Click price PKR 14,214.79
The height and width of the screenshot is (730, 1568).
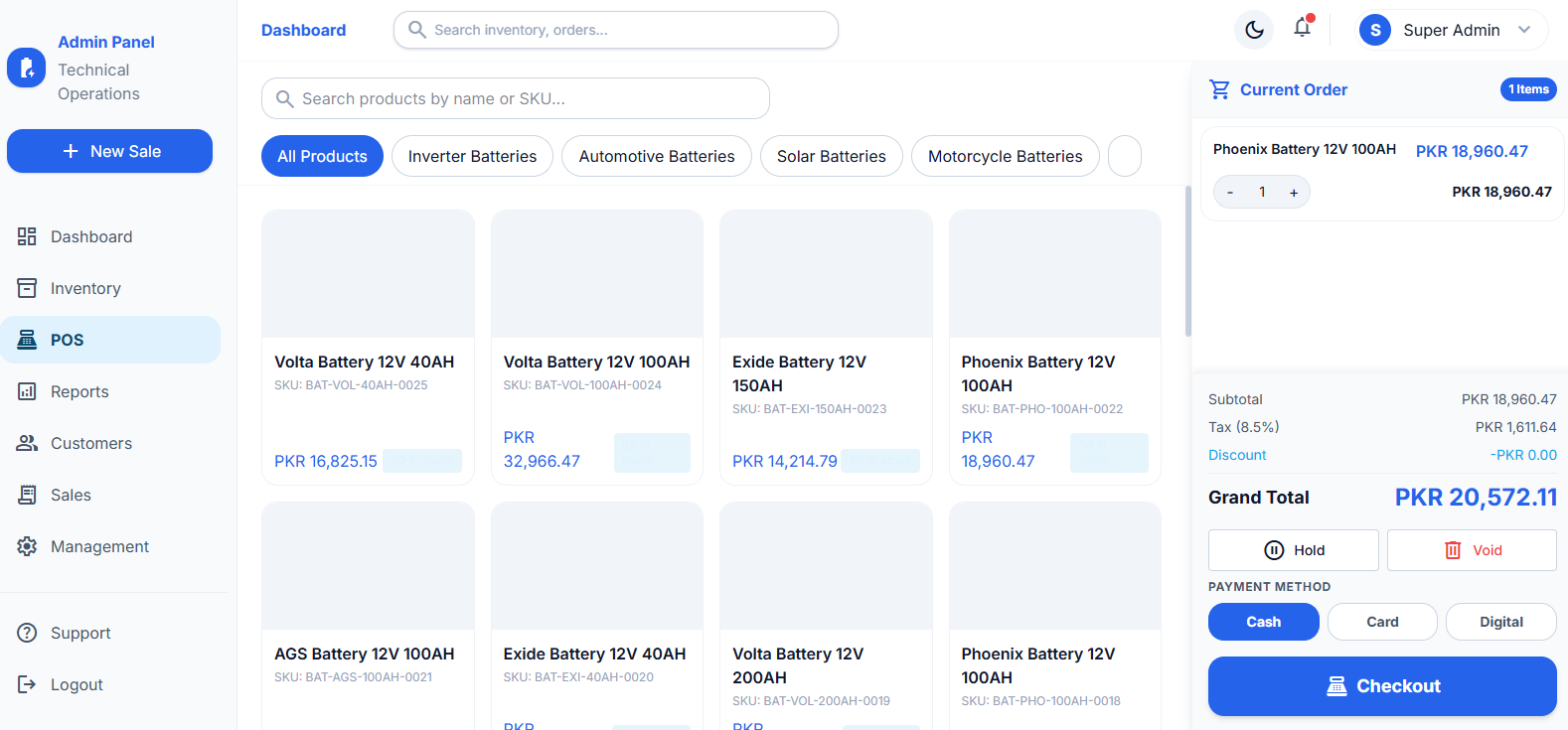[x=785, y=461]
